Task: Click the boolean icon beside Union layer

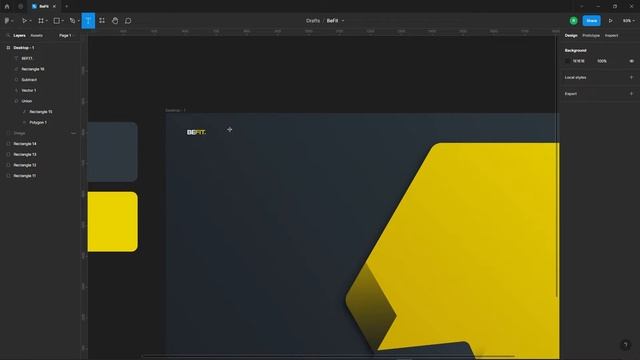Action: 16,101
